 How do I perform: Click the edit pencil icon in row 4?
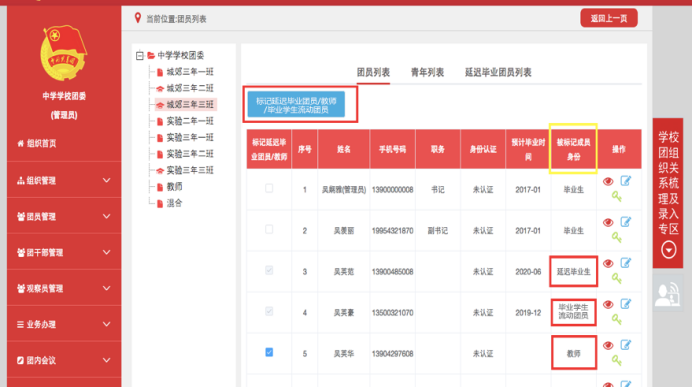tap(625, 304)
